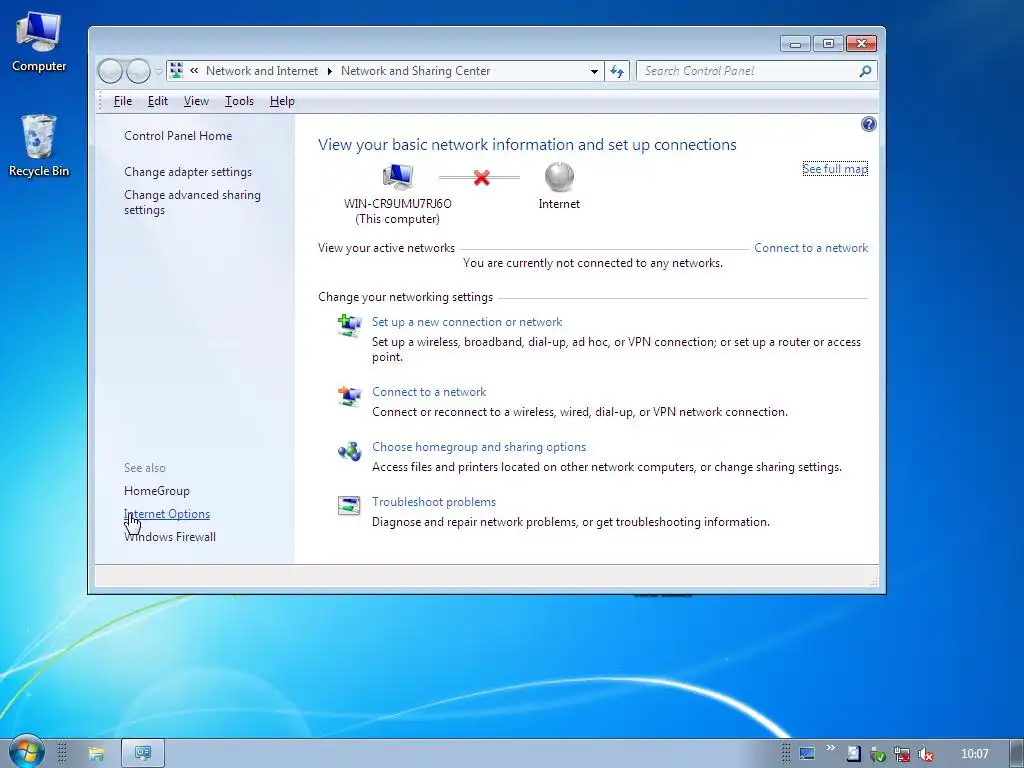Click the Back navigation arrow button
This screenshot has width=1024, height=768.
[110, 71]
